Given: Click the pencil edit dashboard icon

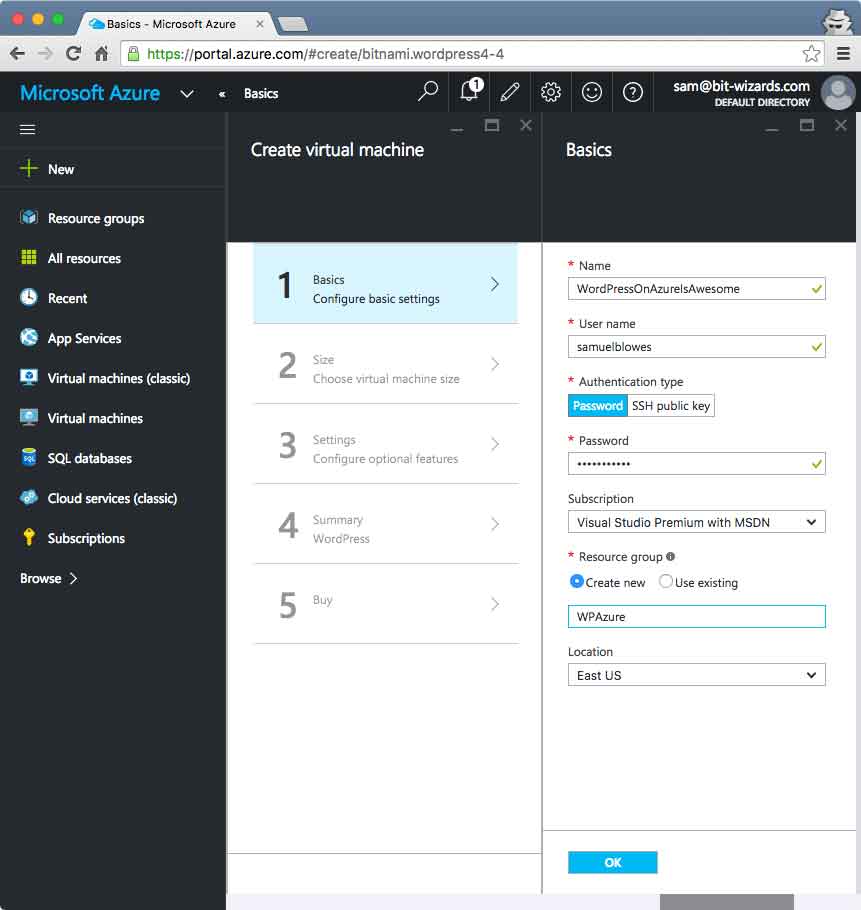Looking at the screenshot, I should tap(510, 92).
